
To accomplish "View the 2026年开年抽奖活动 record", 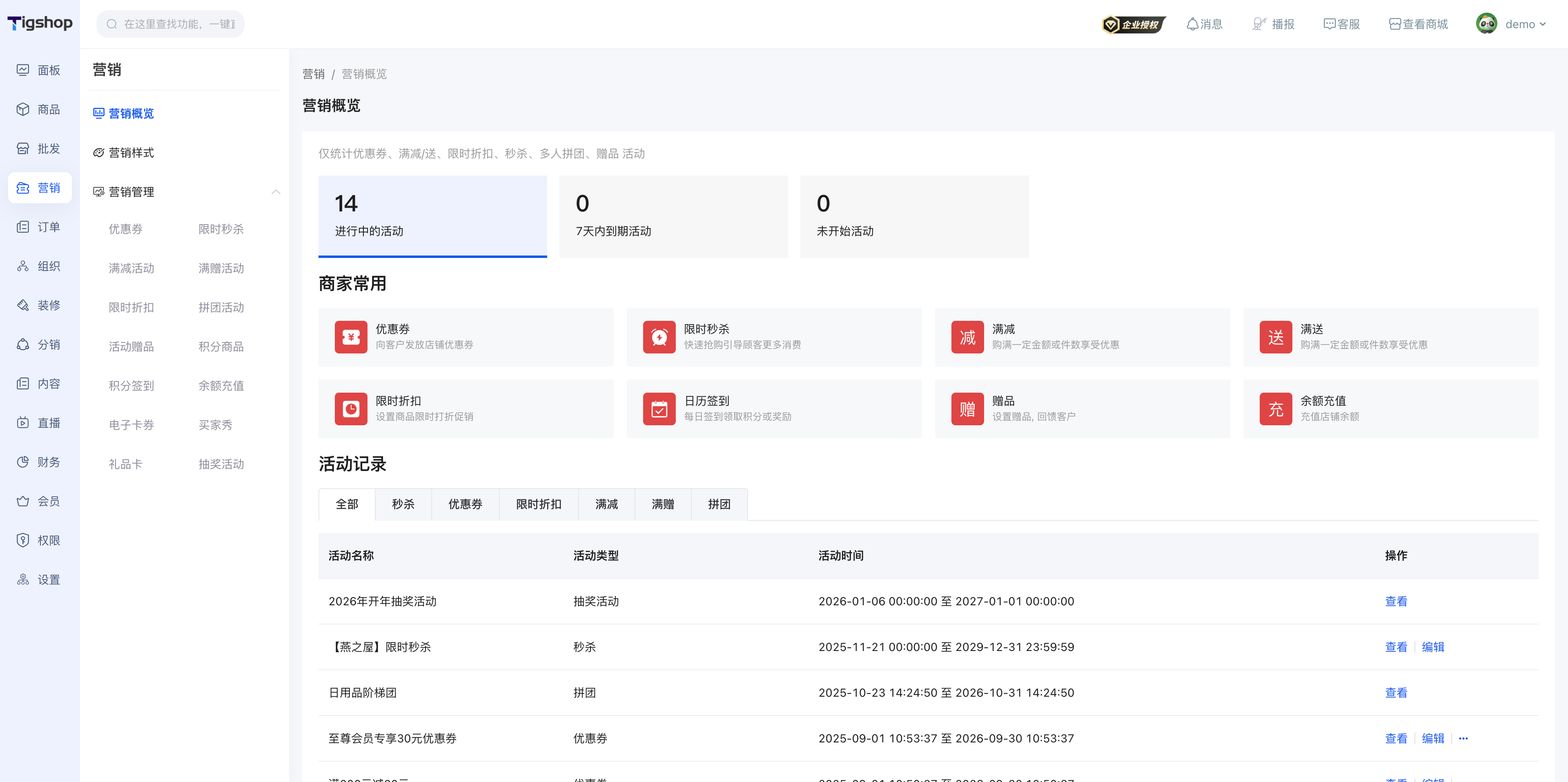I will tap(1396, 602).
